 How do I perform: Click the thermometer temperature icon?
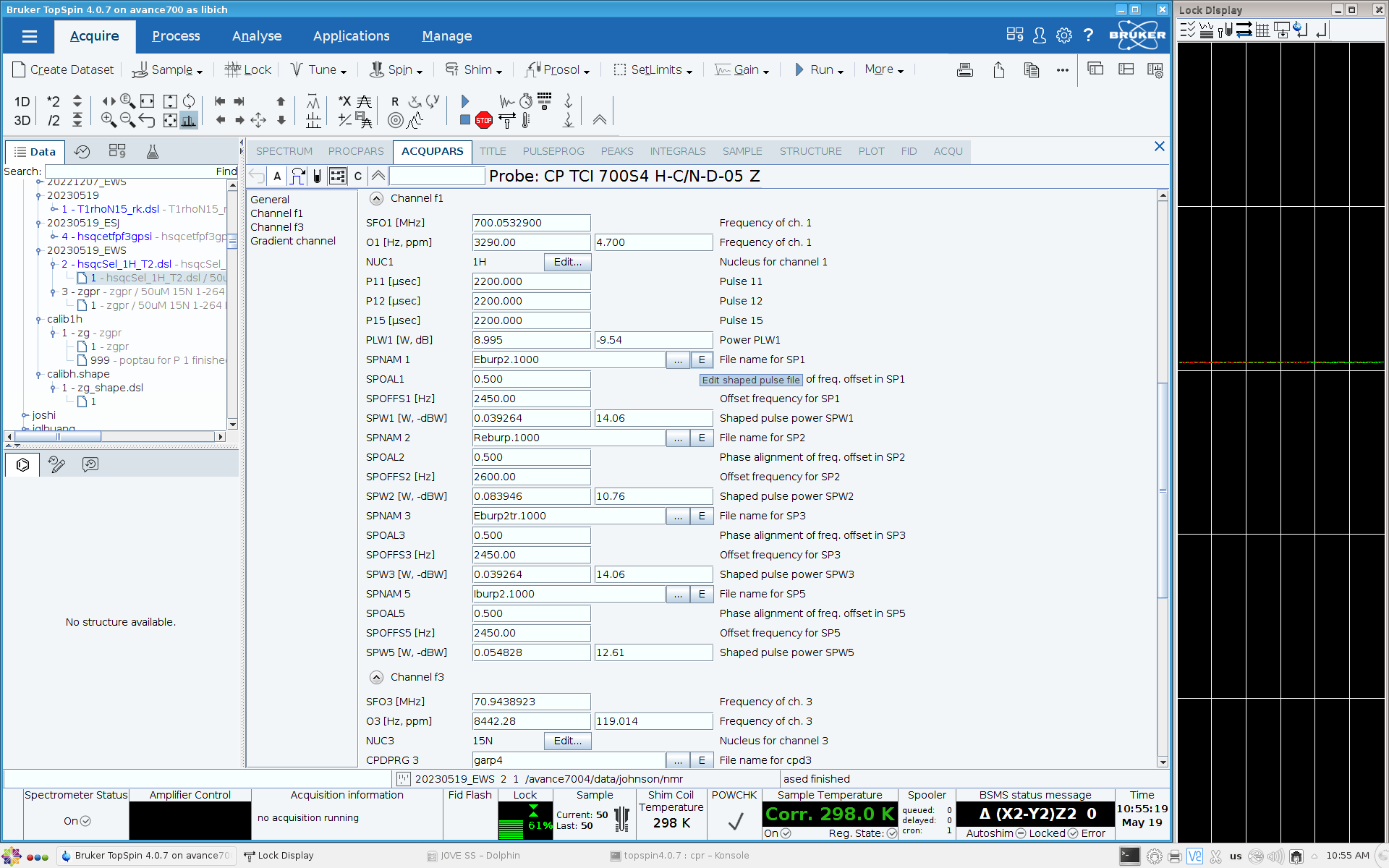point(526,121)
